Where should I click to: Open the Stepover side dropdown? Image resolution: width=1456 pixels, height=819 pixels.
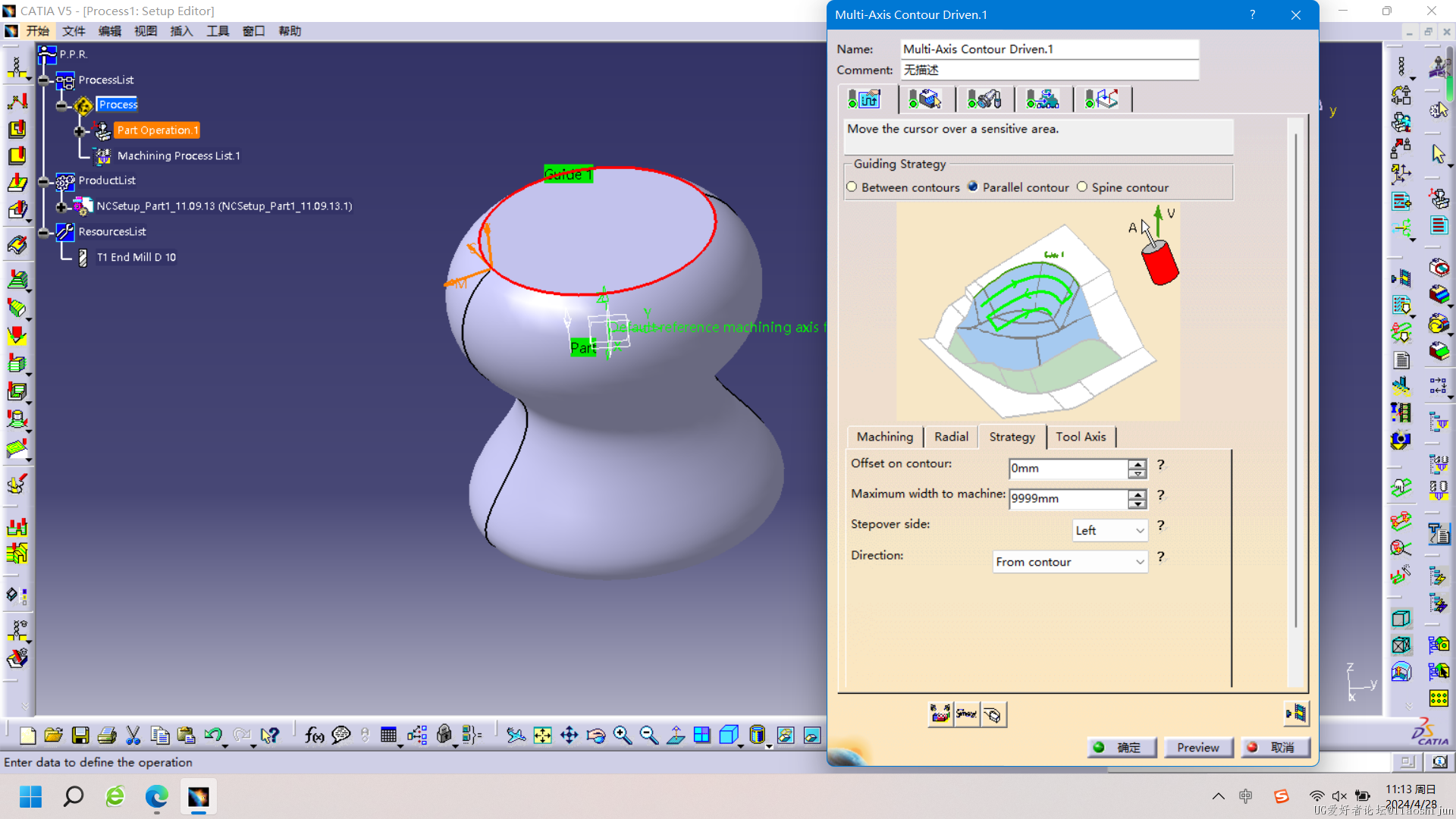[1109, 531]
